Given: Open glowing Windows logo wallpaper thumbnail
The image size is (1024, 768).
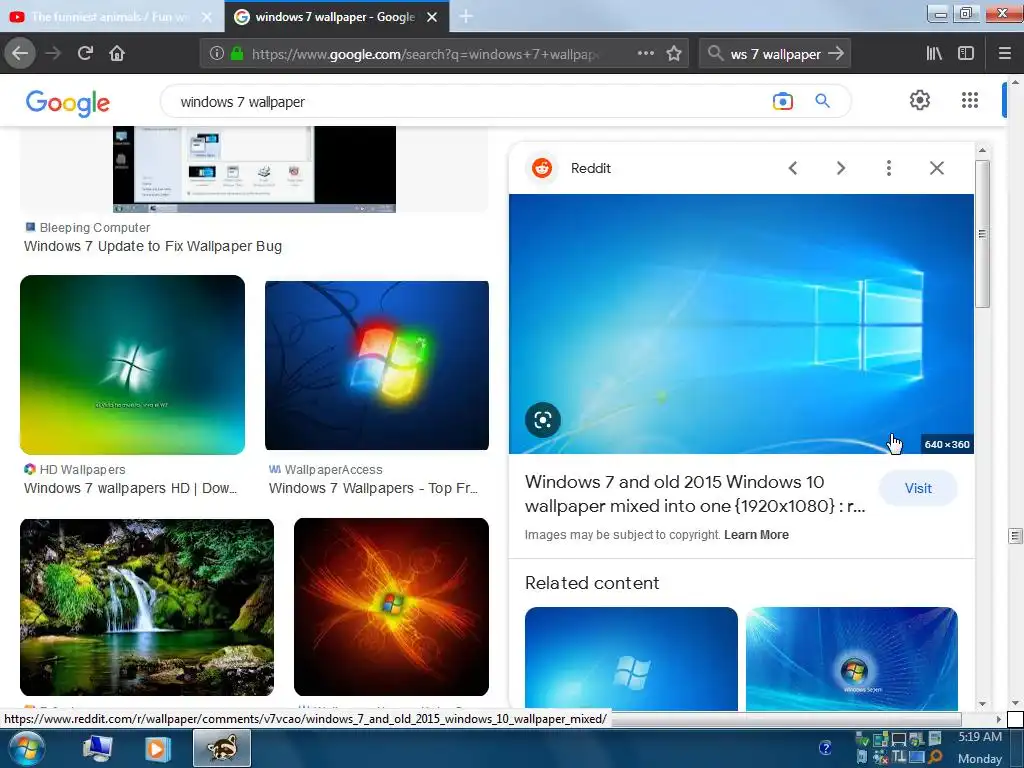Looking at the screenshot, I should (377, 365).
